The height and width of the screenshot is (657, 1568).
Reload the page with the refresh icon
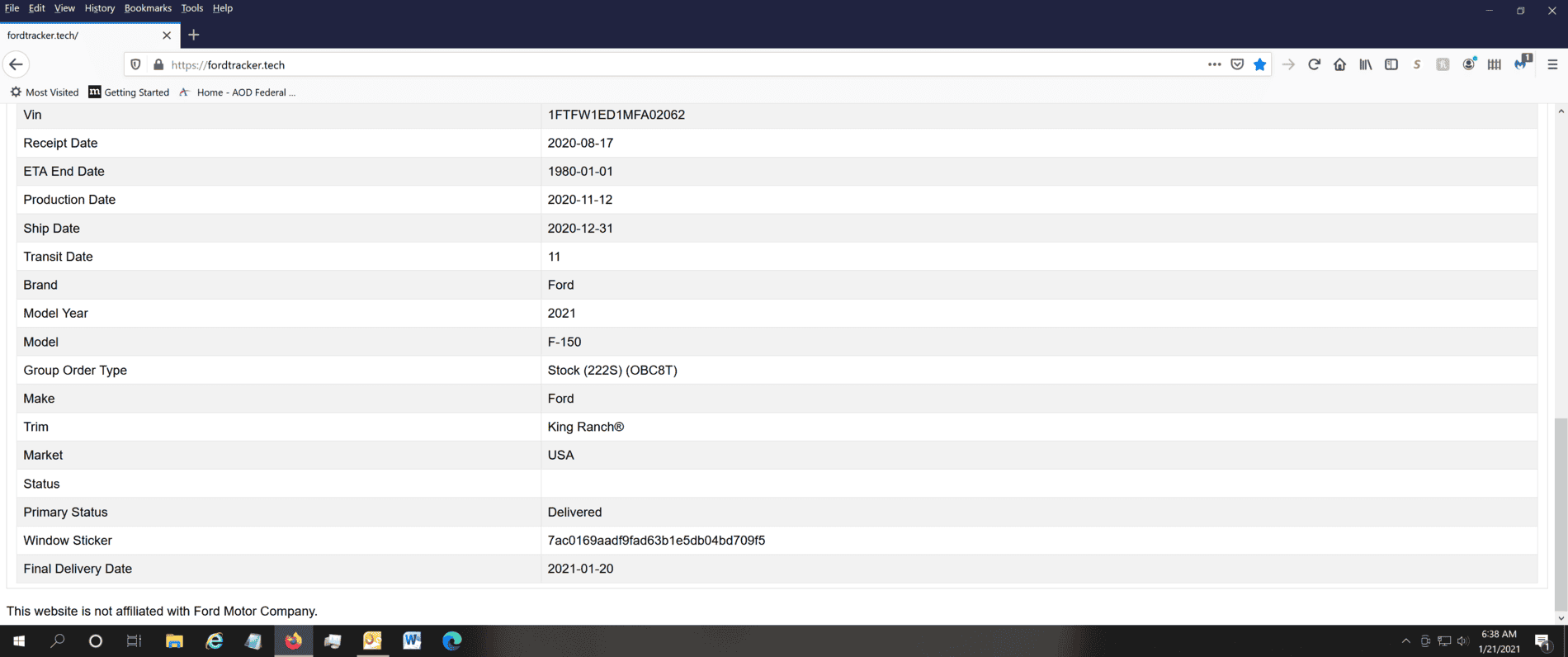click(x=1314, y=64)
